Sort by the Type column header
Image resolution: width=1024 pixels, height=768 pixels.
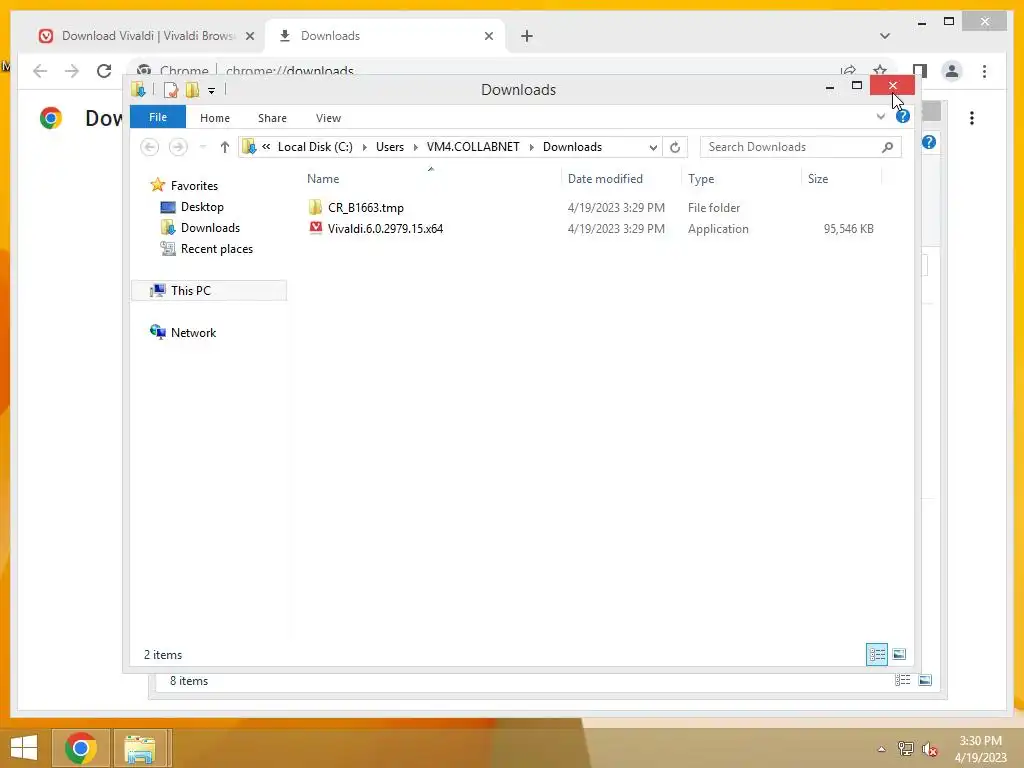click(701, 179)
